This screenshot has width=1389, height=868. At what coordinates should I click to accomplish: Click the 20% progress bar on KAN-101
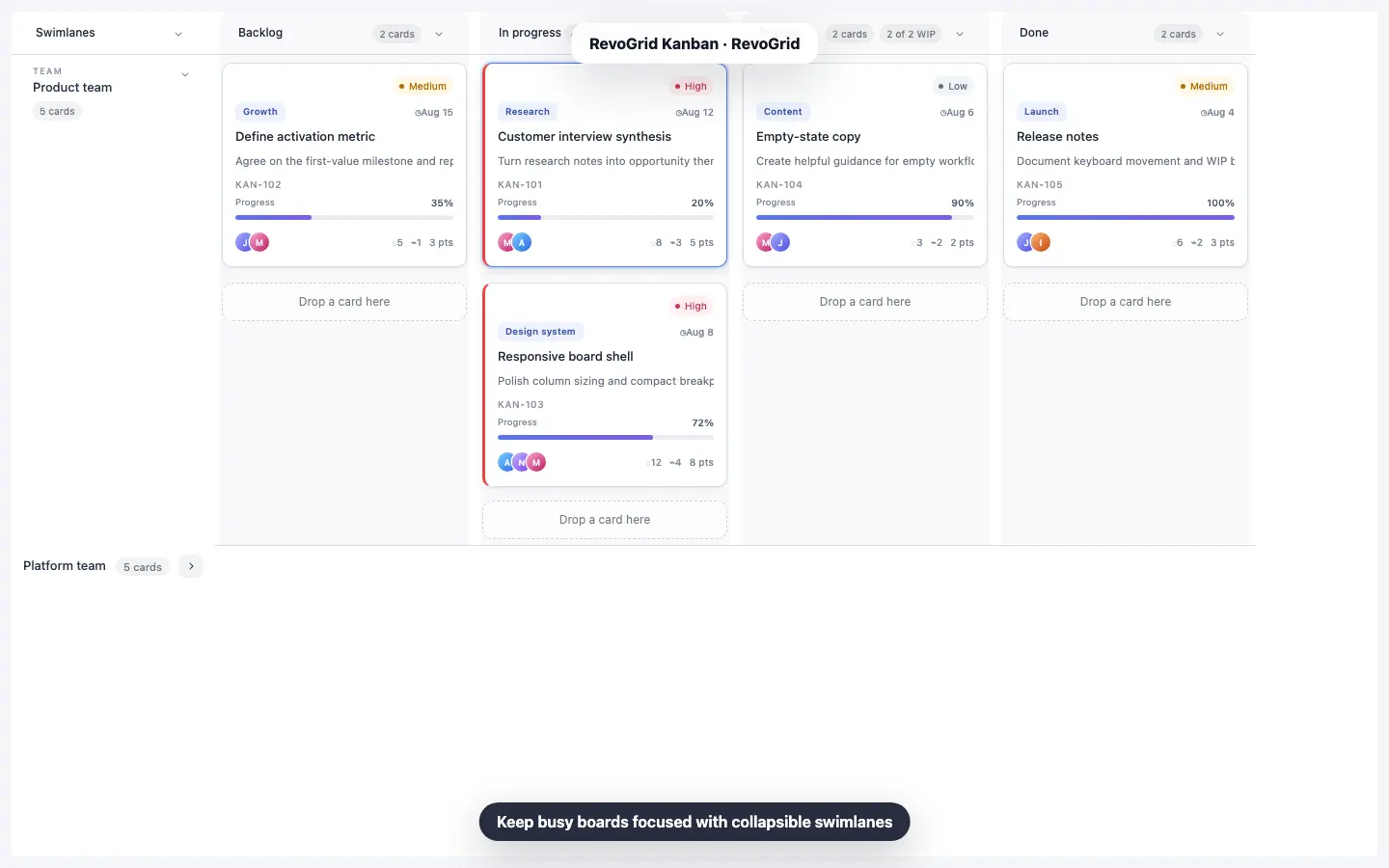click(x=606, y=218)
